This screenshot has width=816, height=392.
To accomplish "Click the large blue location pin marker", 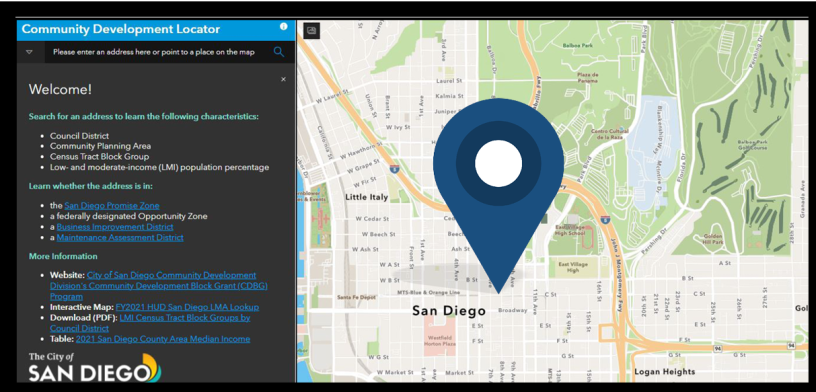I will pyautogui.click(x=498, y=195).
